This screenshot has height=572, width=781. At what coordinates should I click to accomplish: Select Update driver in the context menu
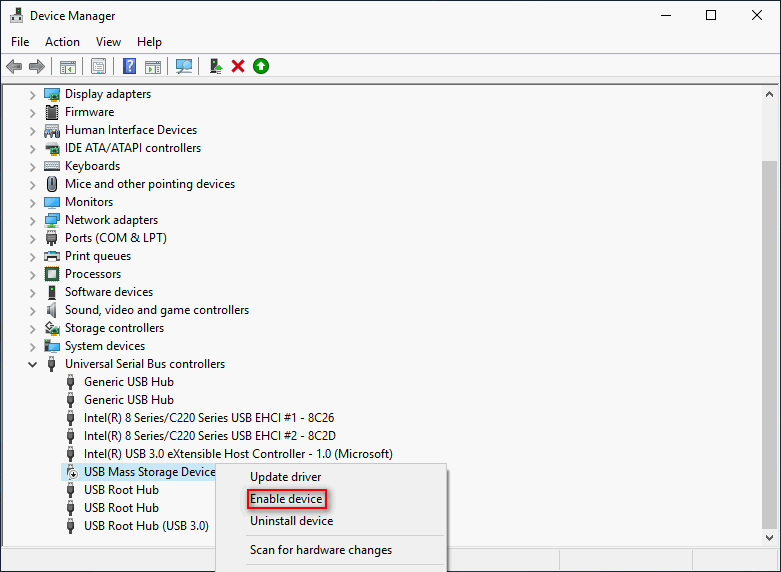point(285,477)
